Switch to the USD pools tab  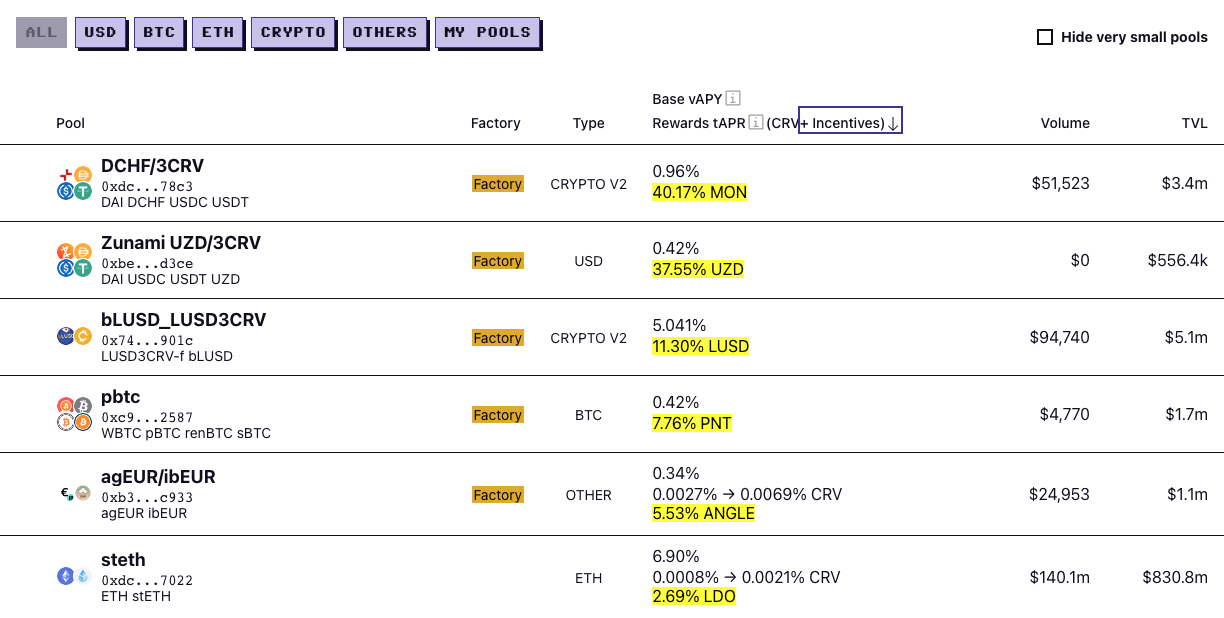[100, 32]
